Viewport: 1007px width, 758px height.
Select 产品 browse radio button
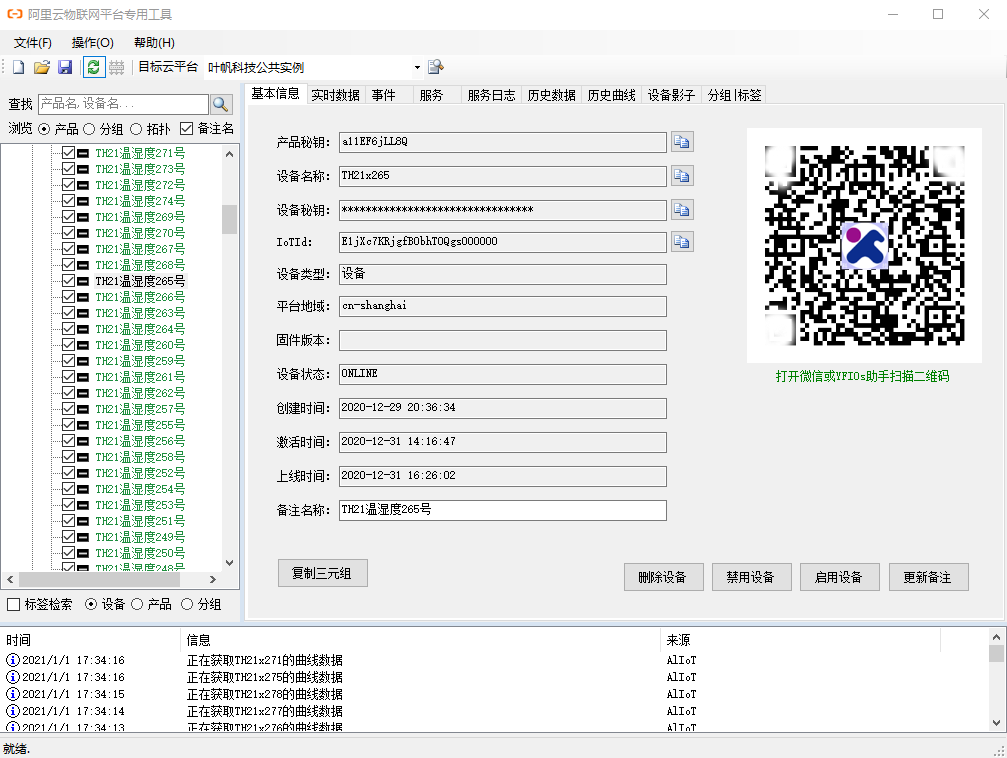click(x=44, y=129)
